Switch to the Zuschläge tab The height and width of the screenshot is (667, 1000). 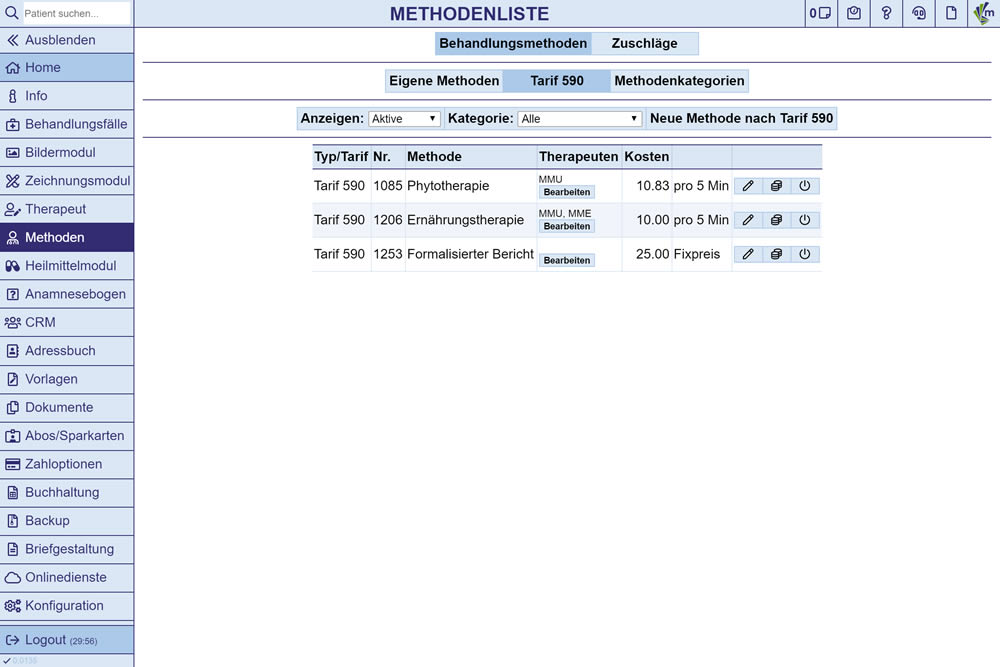pos(644,43)
